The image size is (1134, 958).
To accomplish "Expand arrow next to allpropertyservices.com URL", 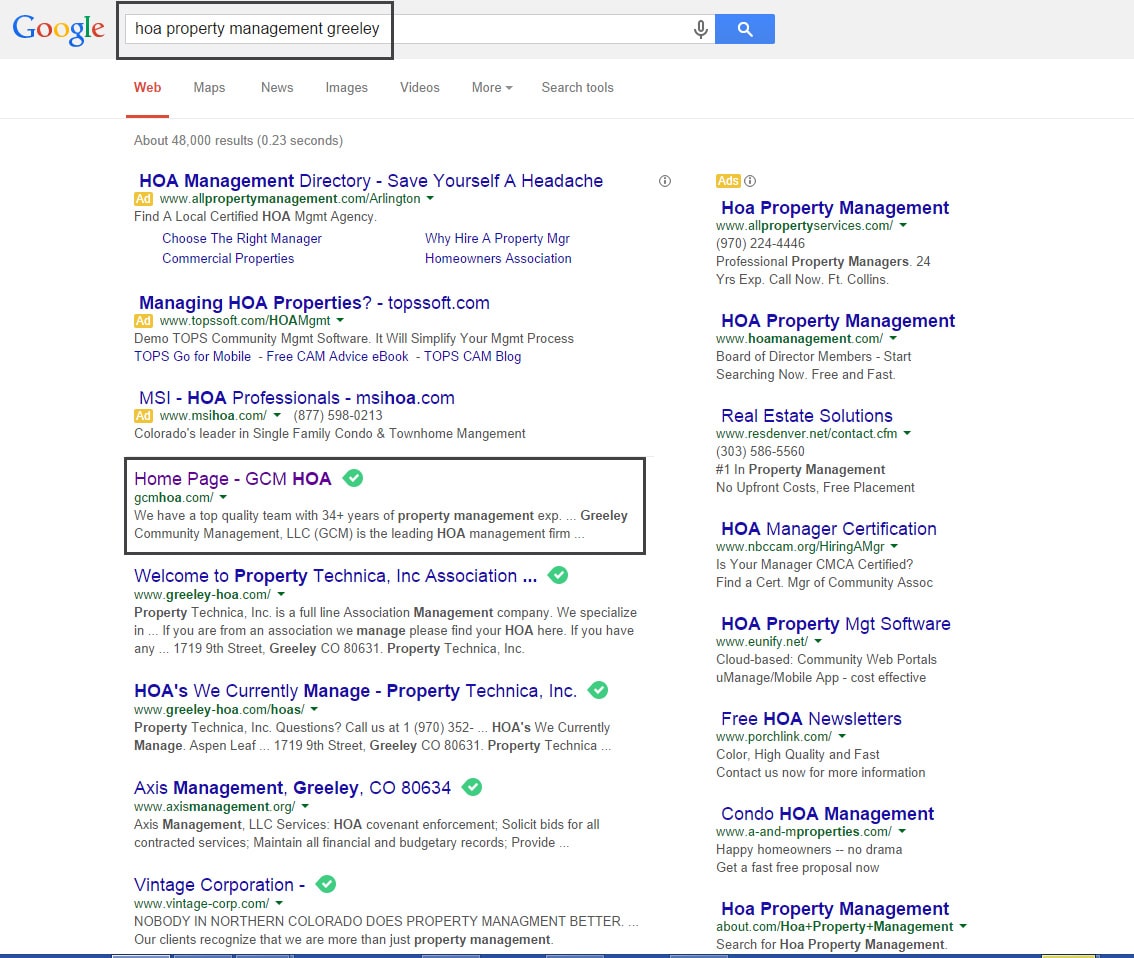I will (x=903, y=226).
